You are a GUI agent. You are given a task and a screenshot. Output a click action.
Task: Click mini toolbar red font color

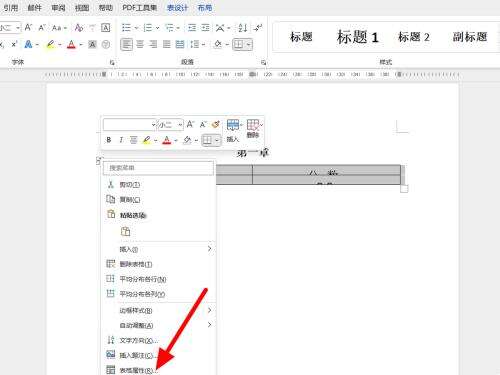[x=167, y=140]
